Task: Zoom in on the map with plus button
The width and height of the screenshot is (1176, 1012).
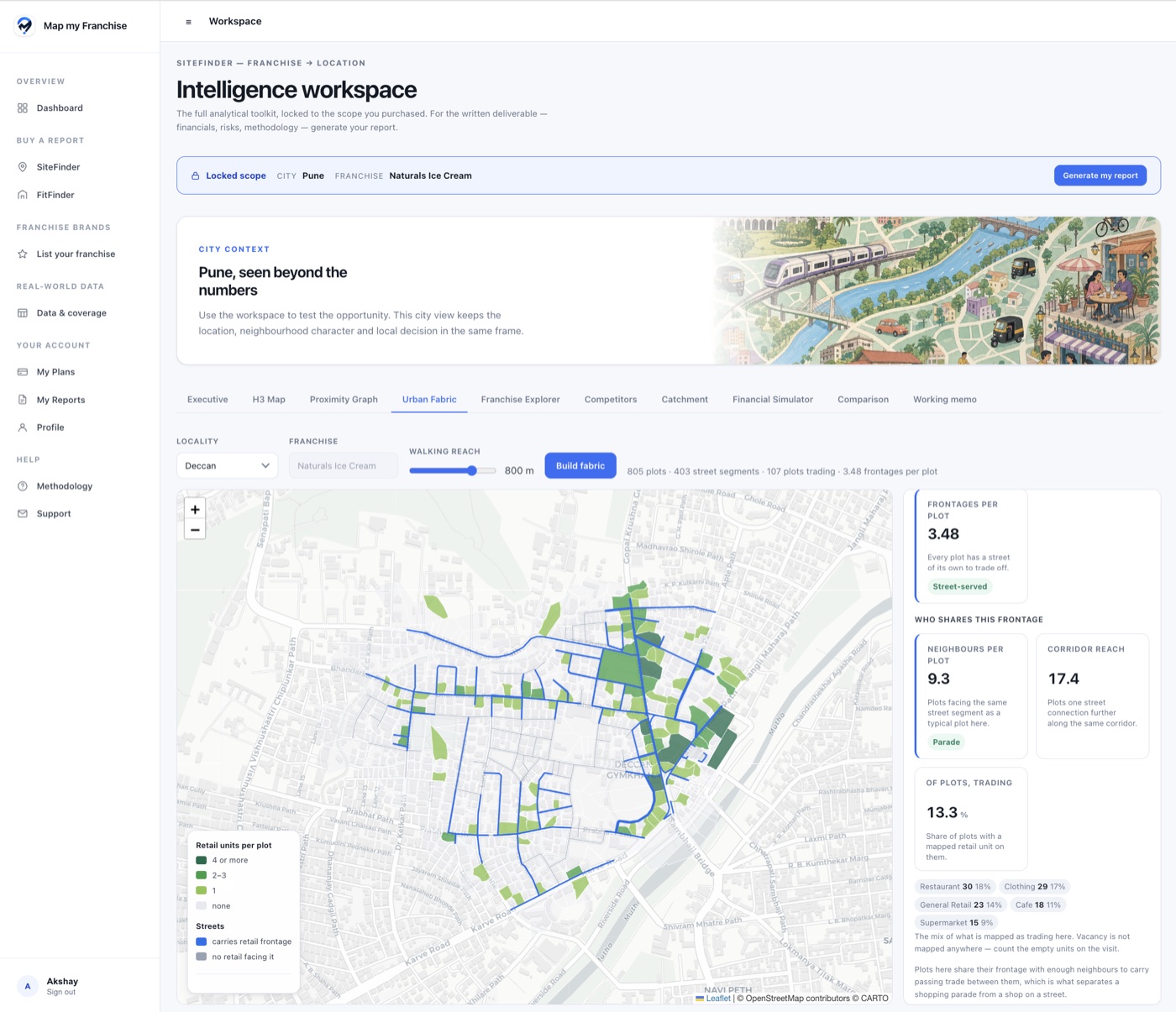Action: pyautogui.click(x=195, y=509)
